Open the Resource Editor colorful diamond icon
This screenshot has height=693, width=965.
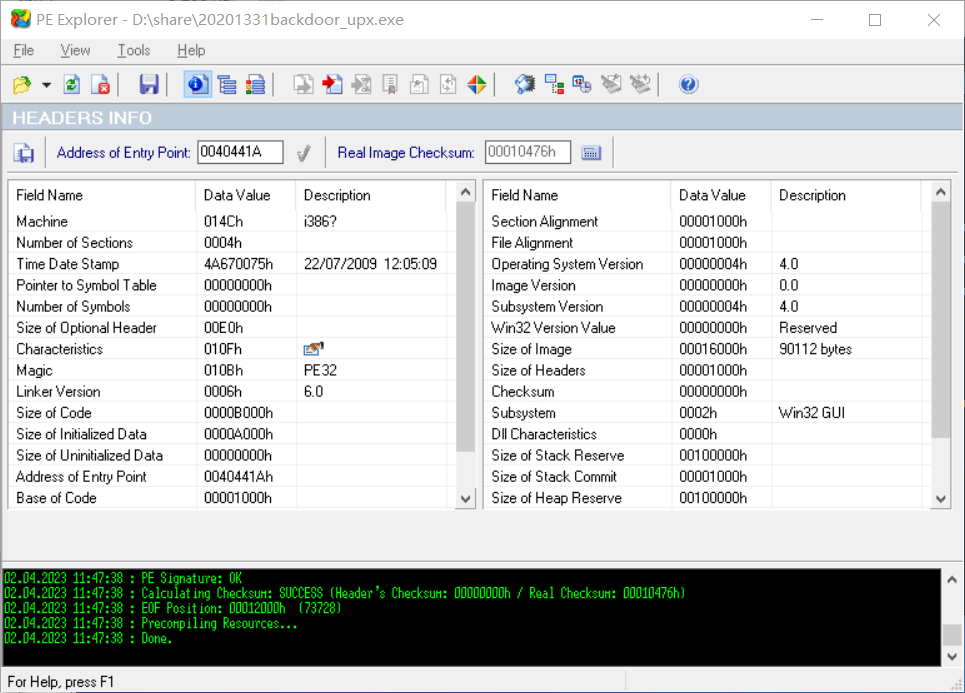coord(477,84)
